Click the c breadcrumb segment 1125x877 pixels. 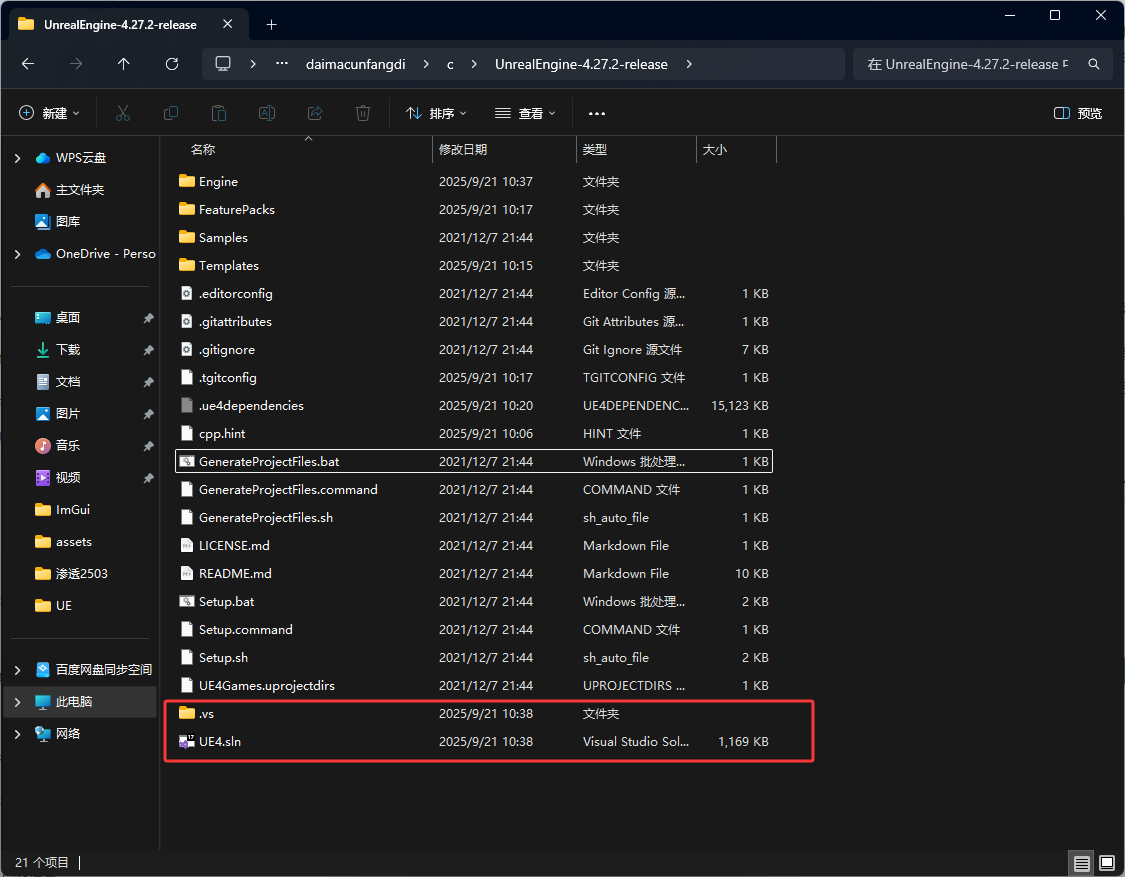point(450,64)
